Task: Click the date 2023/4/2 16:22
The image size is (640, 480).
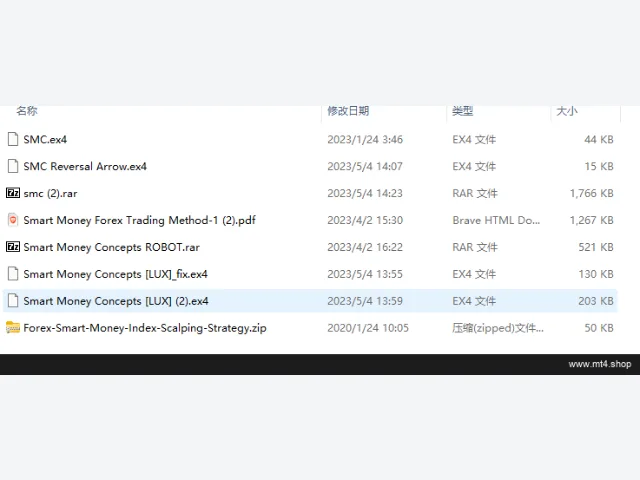Action: click(x=365, y=247)
